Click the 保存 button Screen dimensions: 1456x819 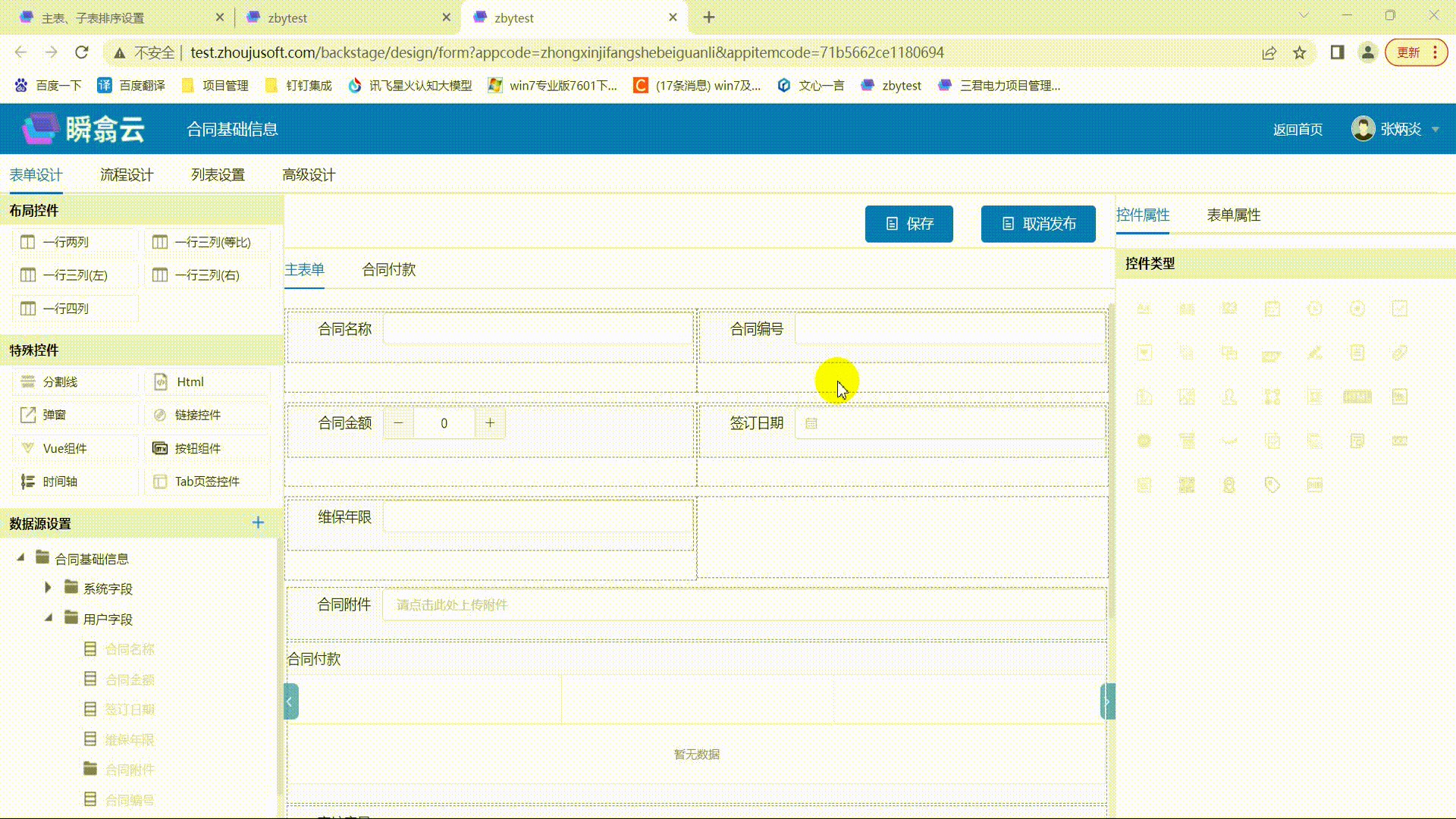[908, 224]
